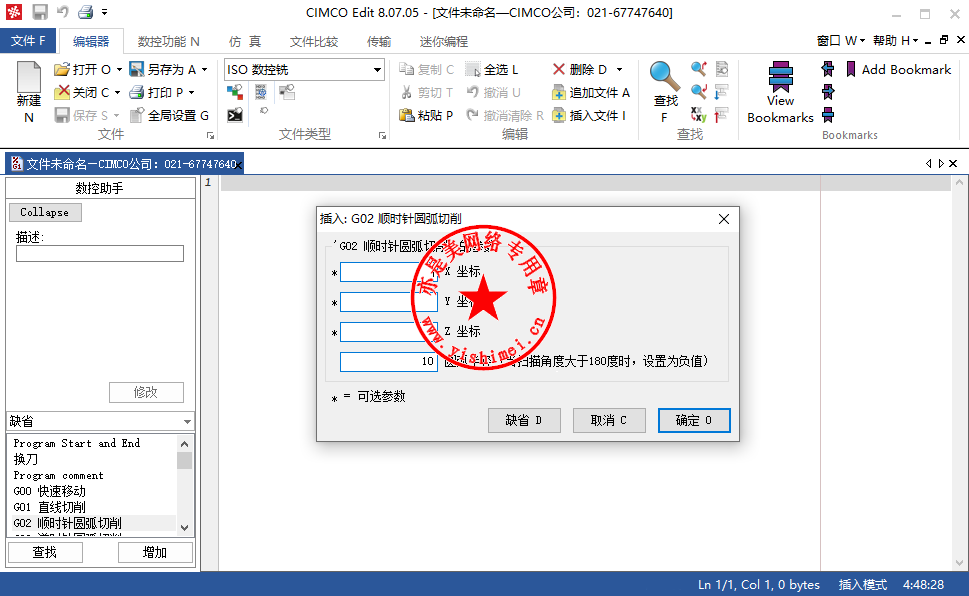Click the quick access print icon
Screen dimensions: 969x596
(x=85, y=12)
